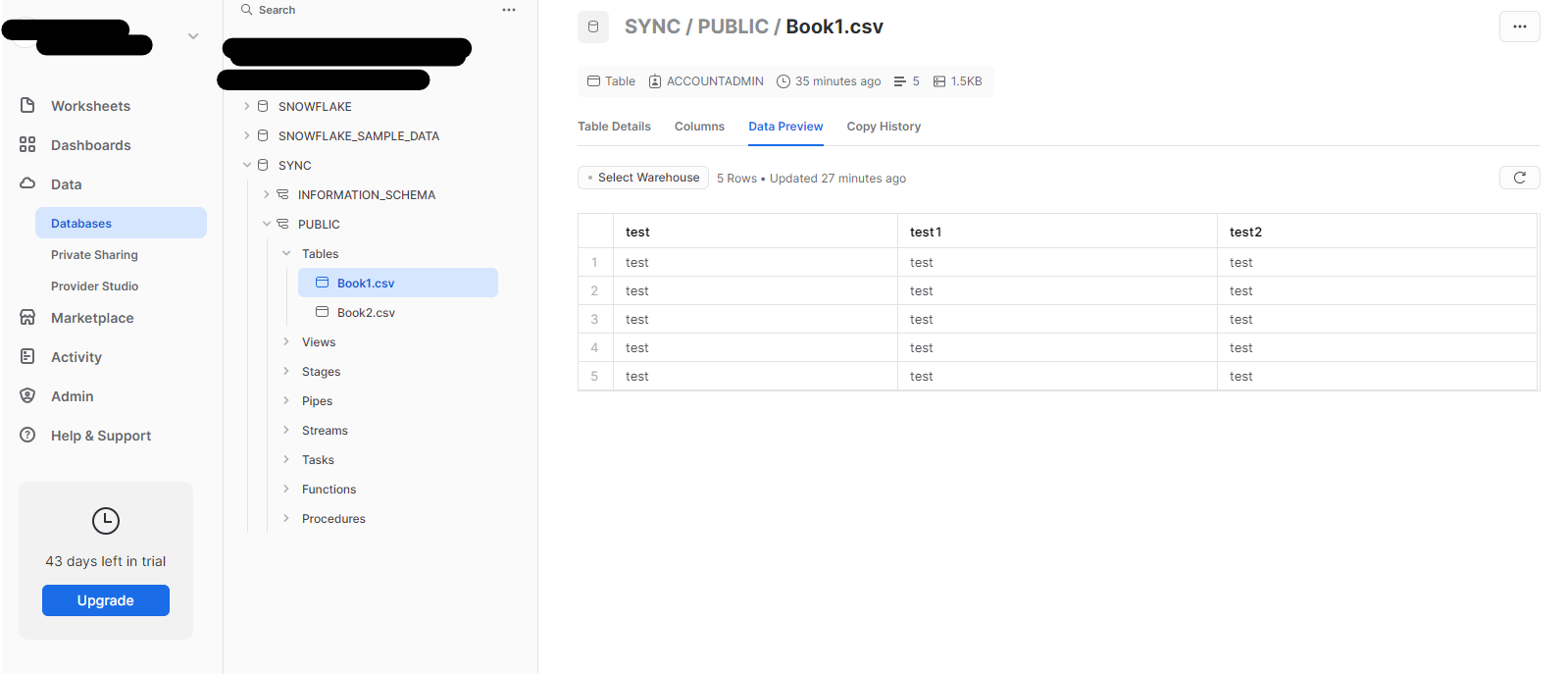This screenshot has width=1568, height=674.
Task: Click Help & Support question icon
Action: click(27, 435)
